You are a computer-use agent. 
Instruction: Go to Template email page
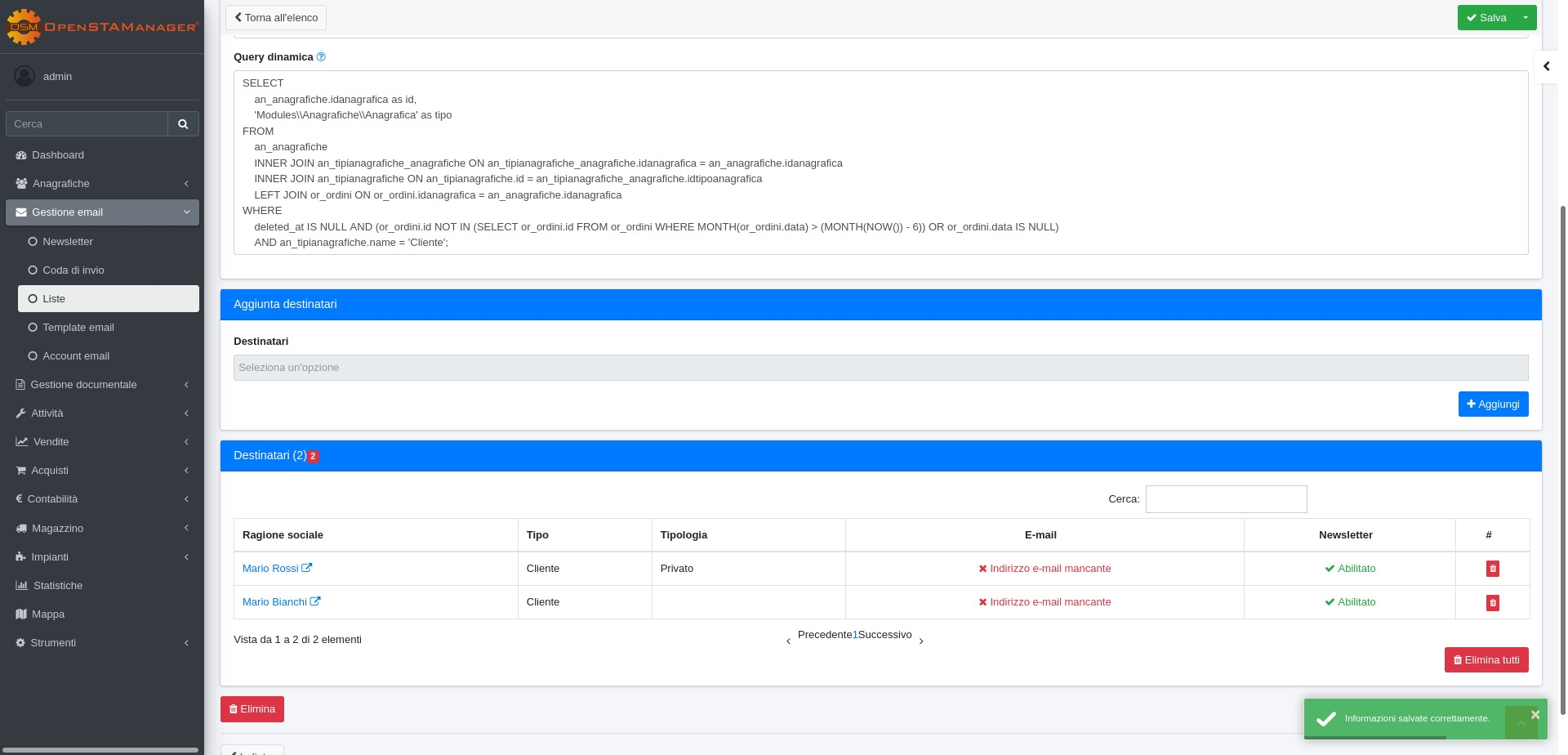pyautogui.click(x=78, y=328)
